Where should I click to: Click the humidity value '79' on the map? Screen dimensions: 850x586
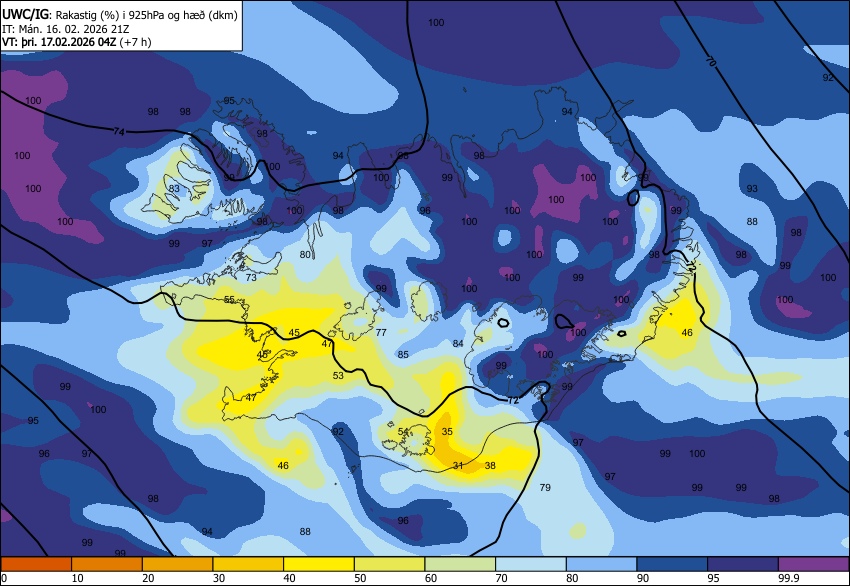point(545,487)
